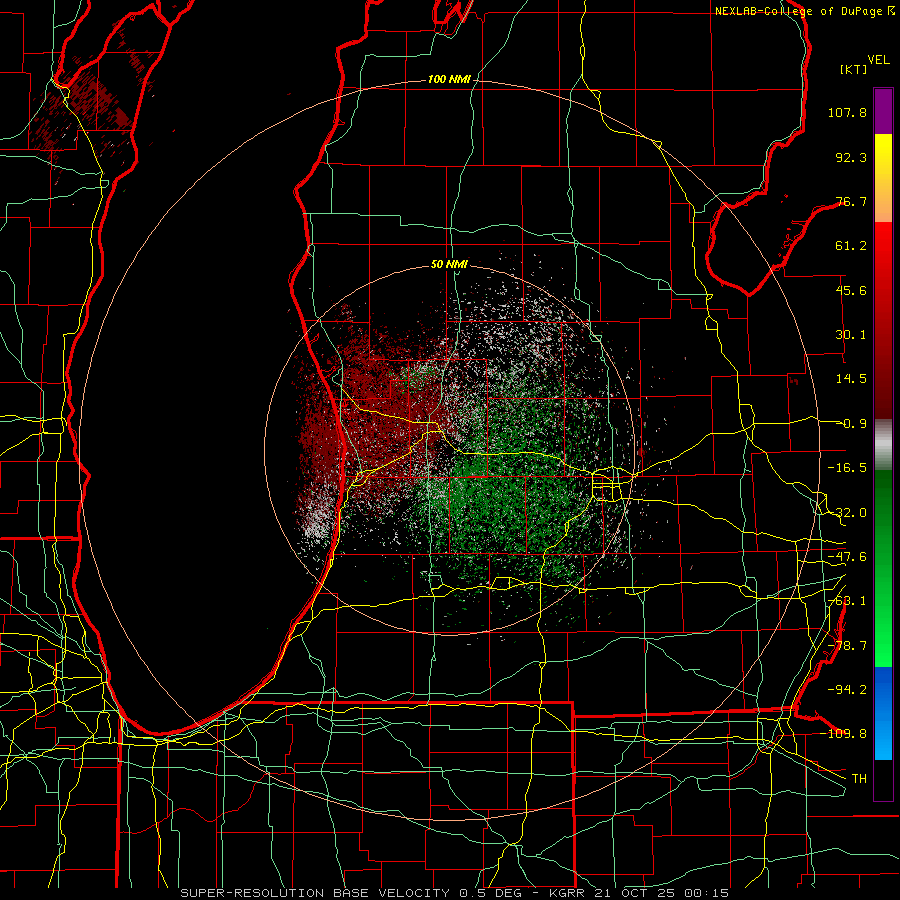This screenshot has height=900, width=900.
Task: Click the 61.2 scale value
Action: [x=851, y=246]
